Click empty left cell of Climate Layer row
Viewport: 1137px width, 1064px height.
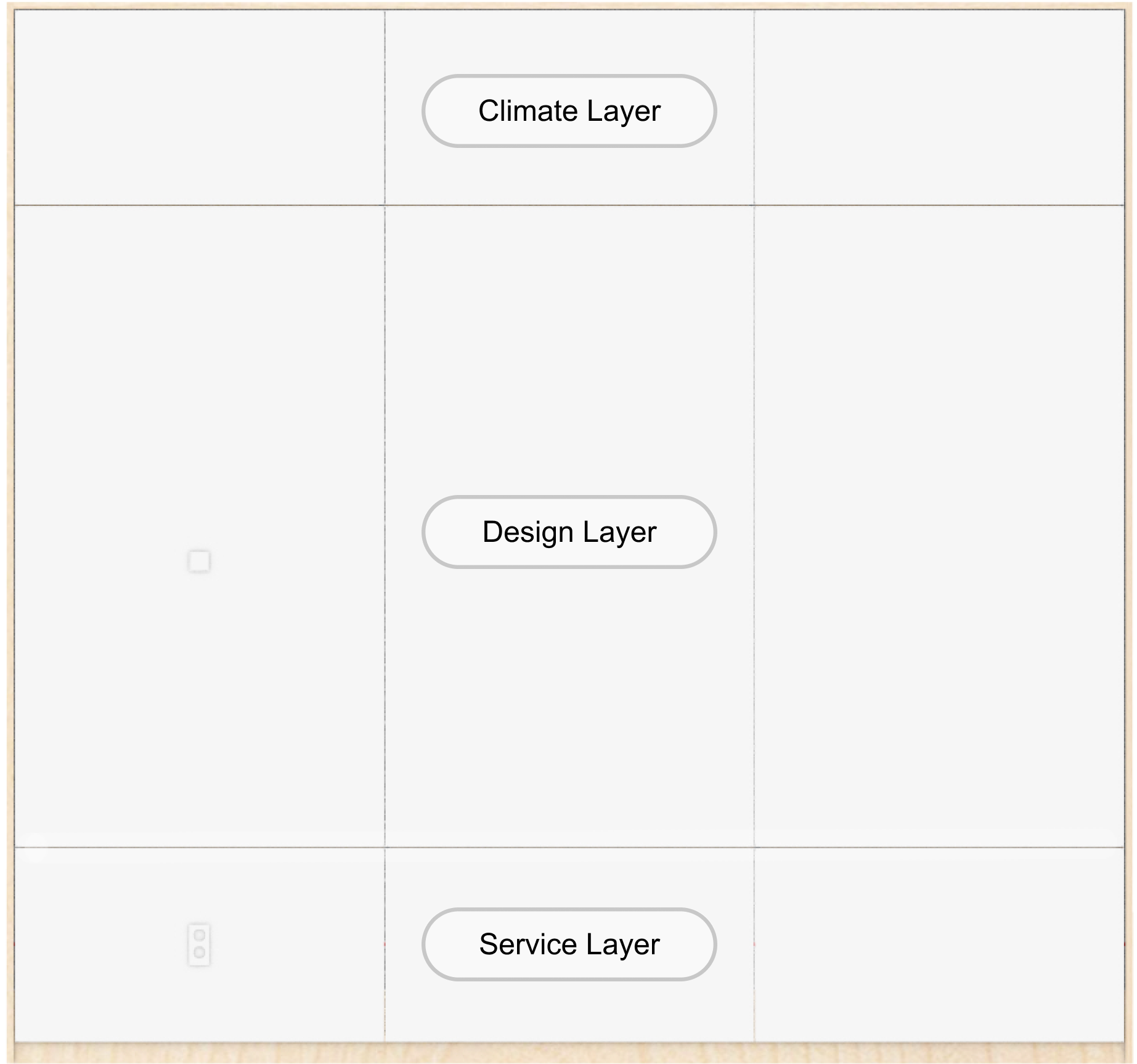click(x=199, y=108)
